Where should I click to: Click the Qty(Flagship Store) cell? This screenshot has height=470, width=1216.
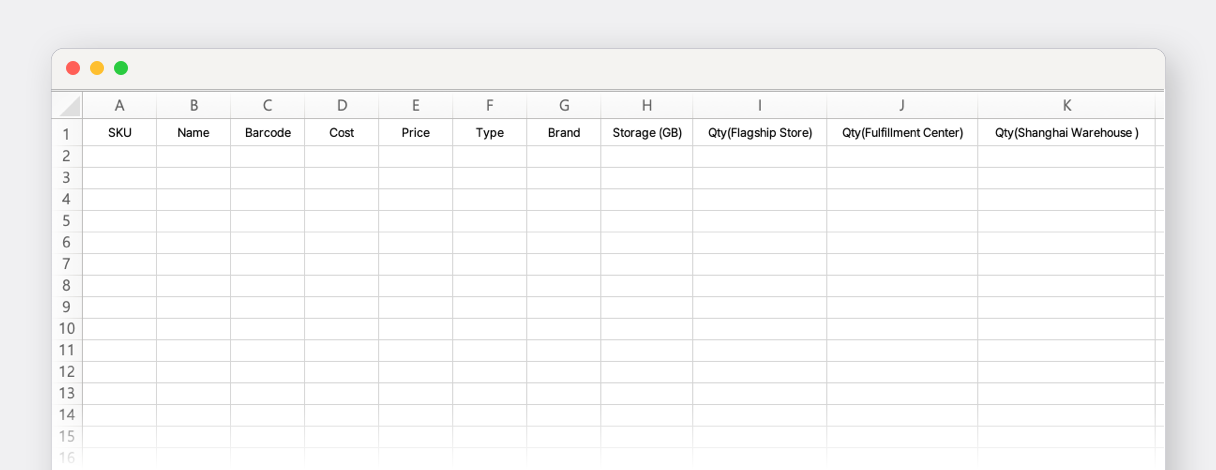(x=760, y=133)
